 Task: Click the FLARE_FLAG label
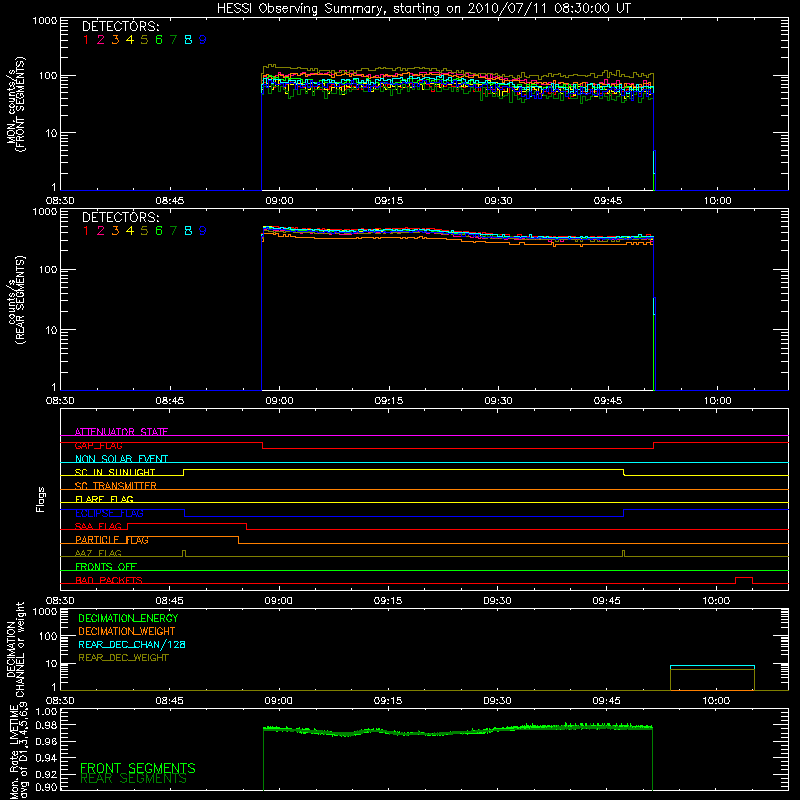104,499
